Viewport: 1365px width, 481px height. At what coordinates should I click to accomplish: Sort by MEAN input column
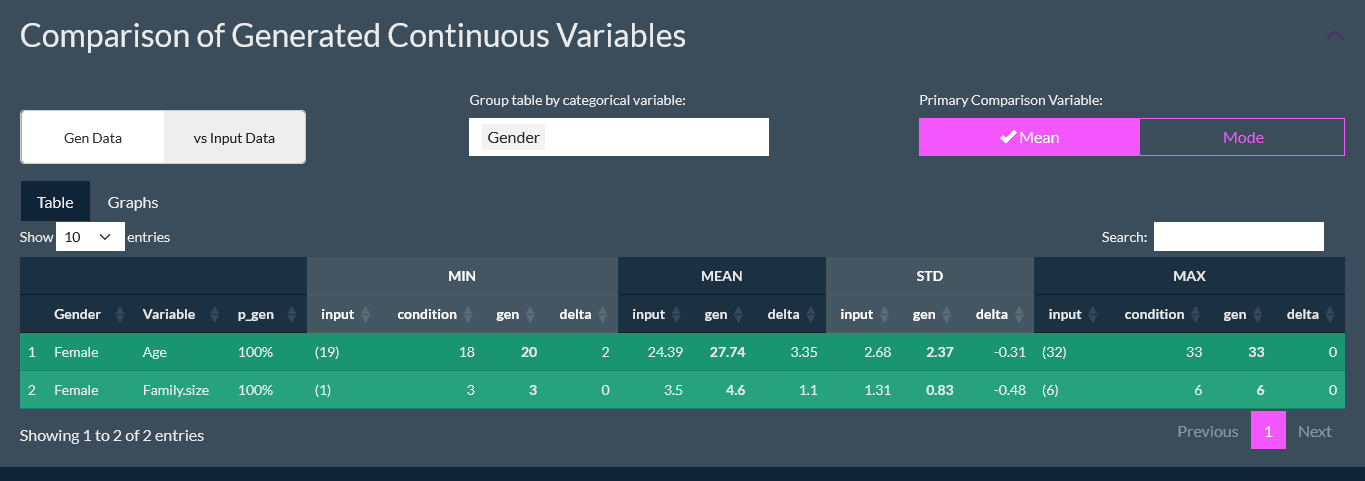(x=655, y=314)
